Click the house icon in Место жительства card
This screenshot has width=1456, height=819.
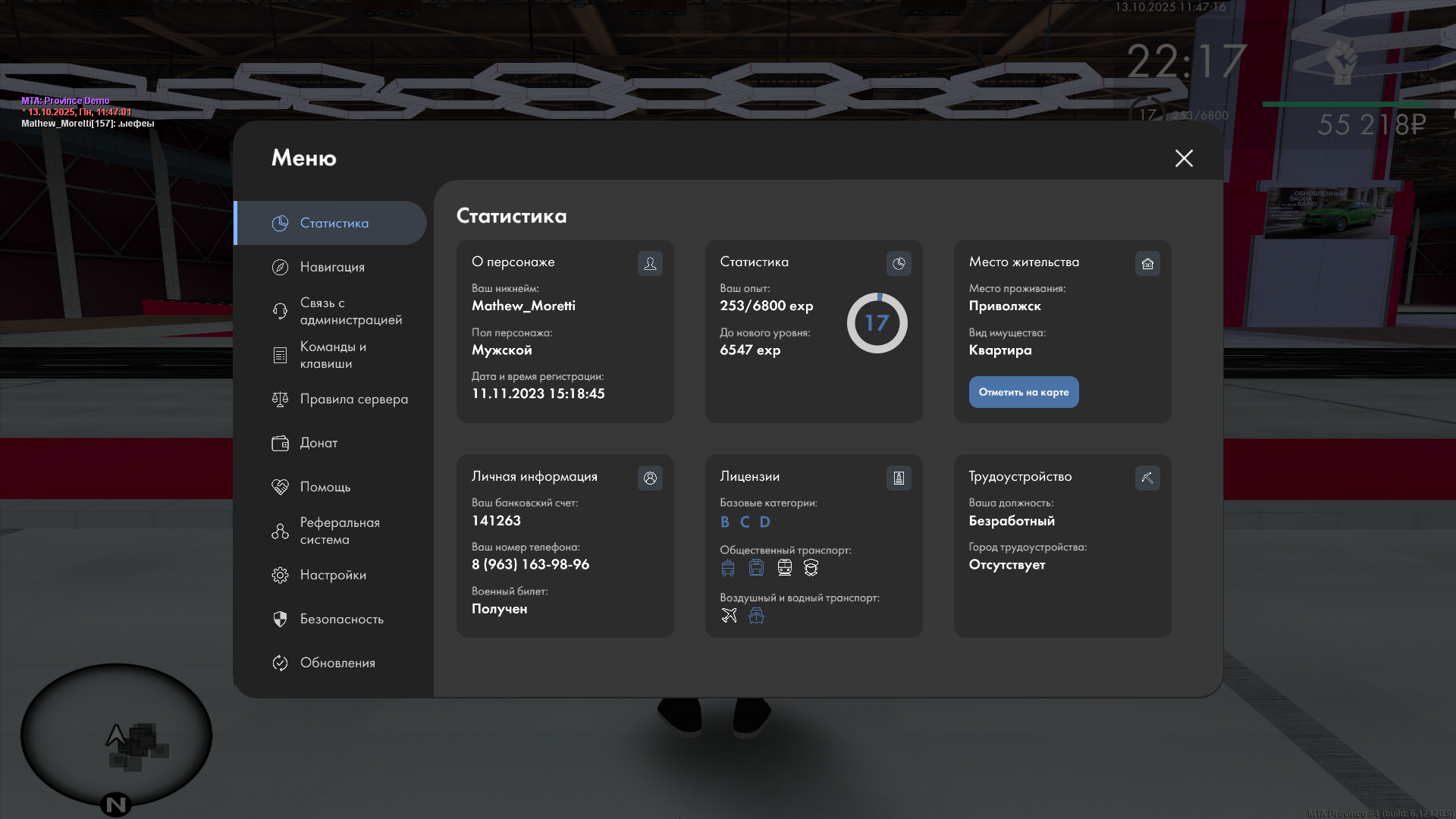(1147, 263)
